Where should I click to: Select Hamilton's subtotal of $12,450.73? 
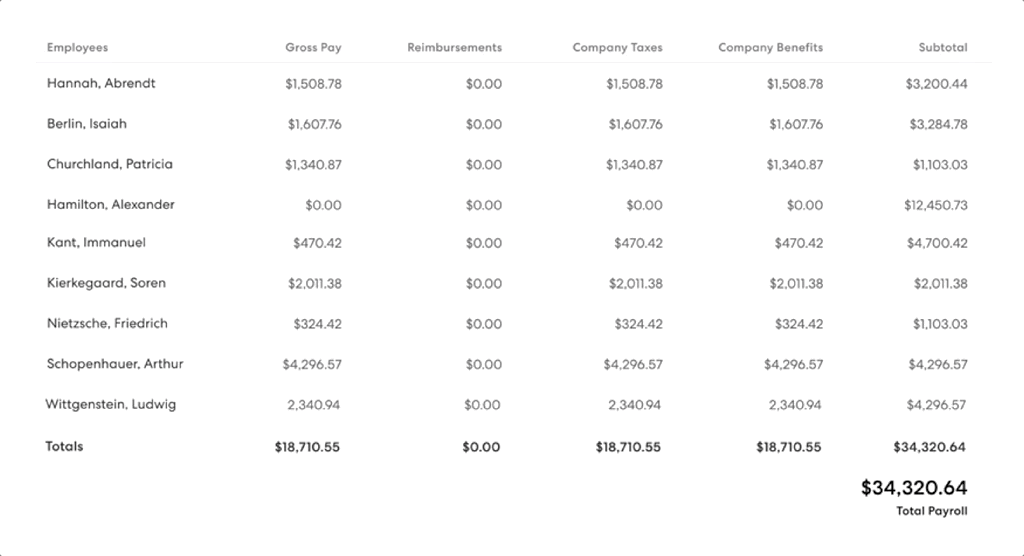coord(935,205)
